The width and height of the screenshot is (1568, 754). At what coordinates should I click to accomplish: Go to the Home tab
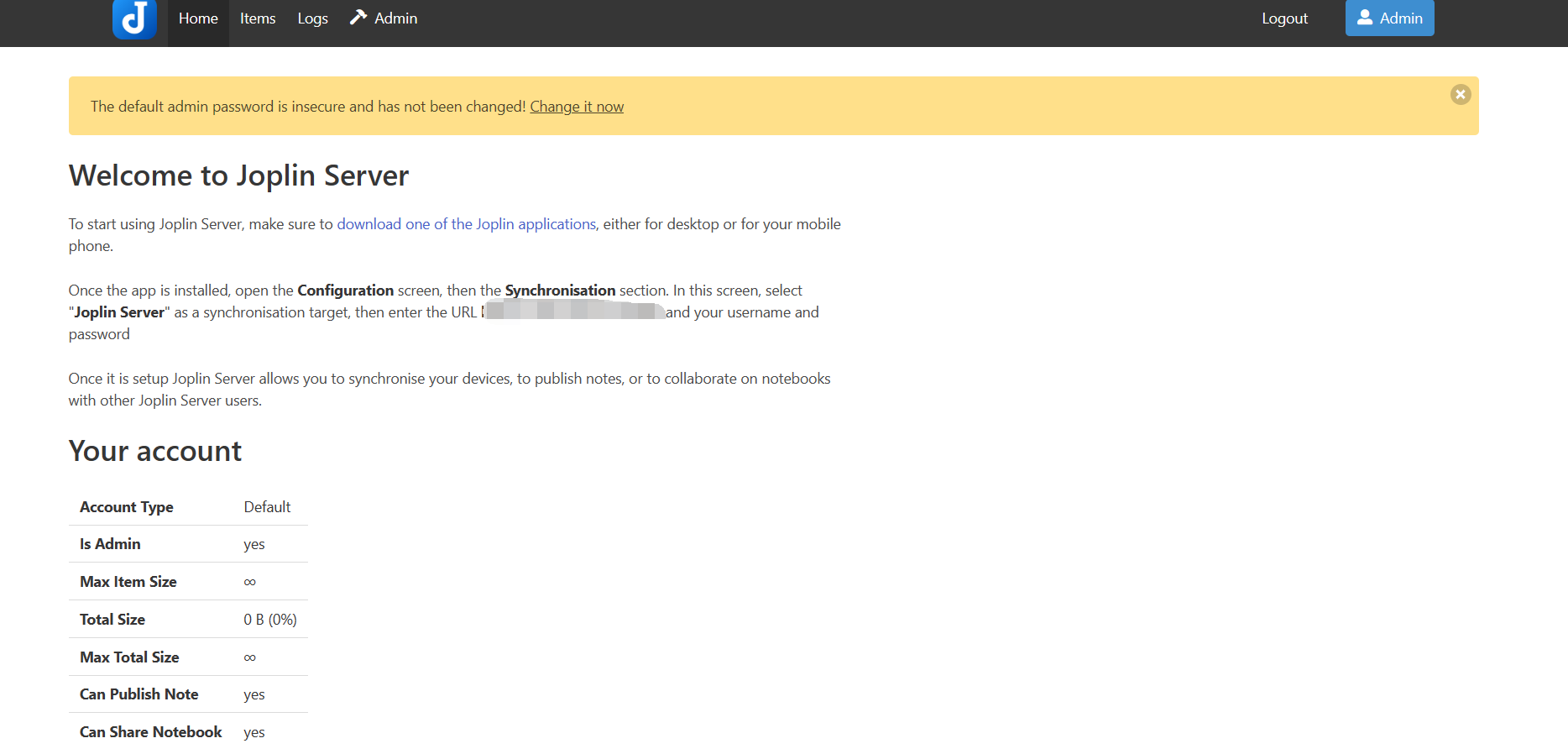198,18
